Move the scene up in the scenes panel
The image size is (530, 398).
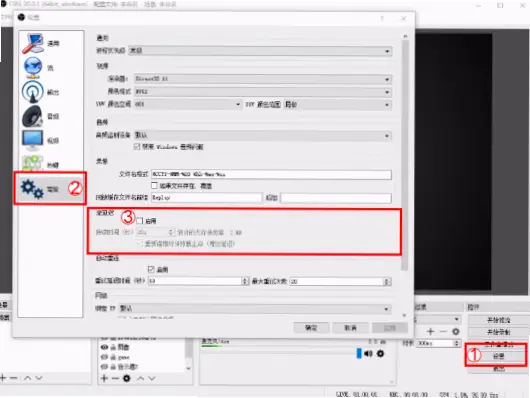[28, 378]
